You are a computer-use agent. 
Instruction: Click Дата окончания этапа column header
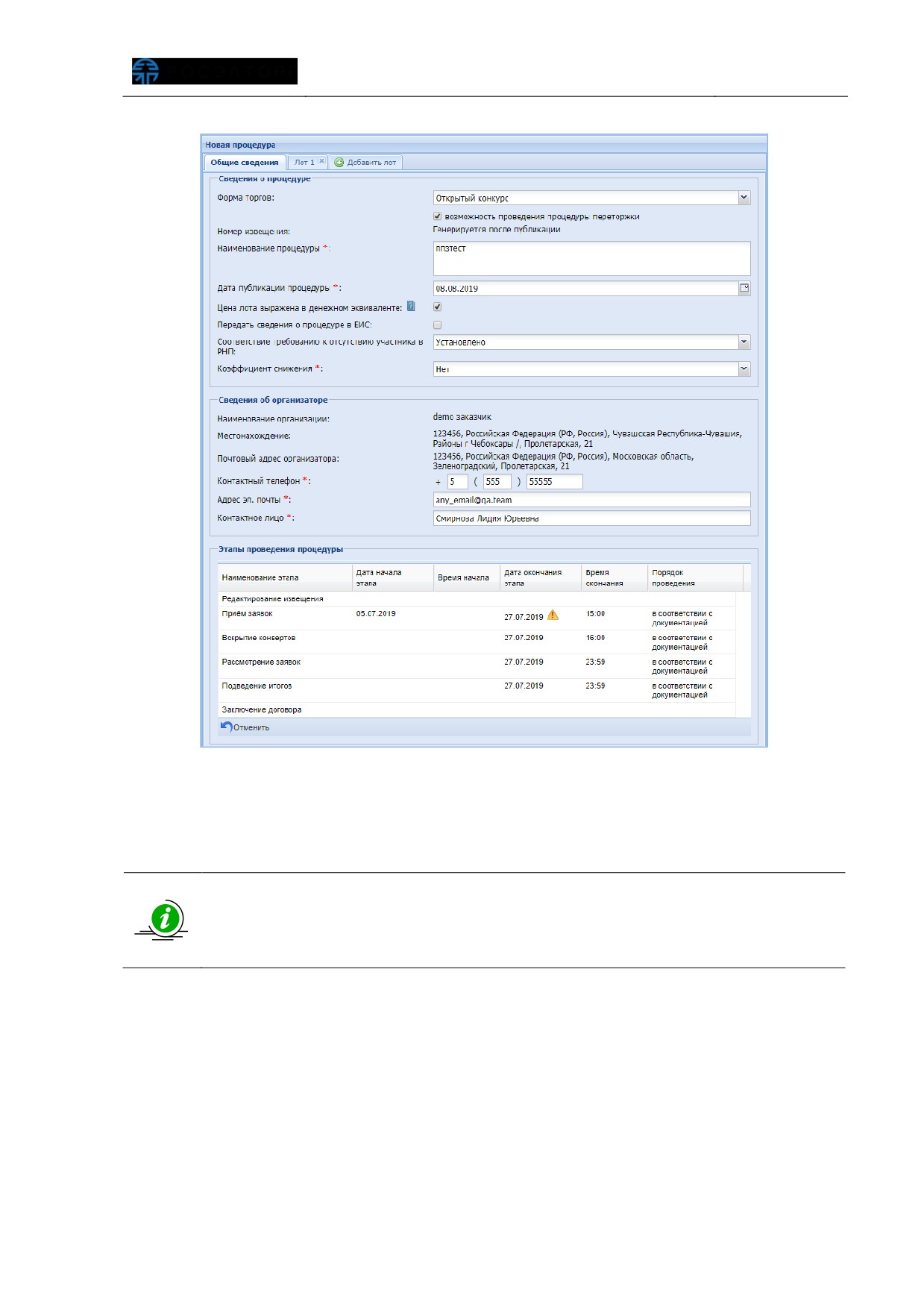tap(541, 577)
